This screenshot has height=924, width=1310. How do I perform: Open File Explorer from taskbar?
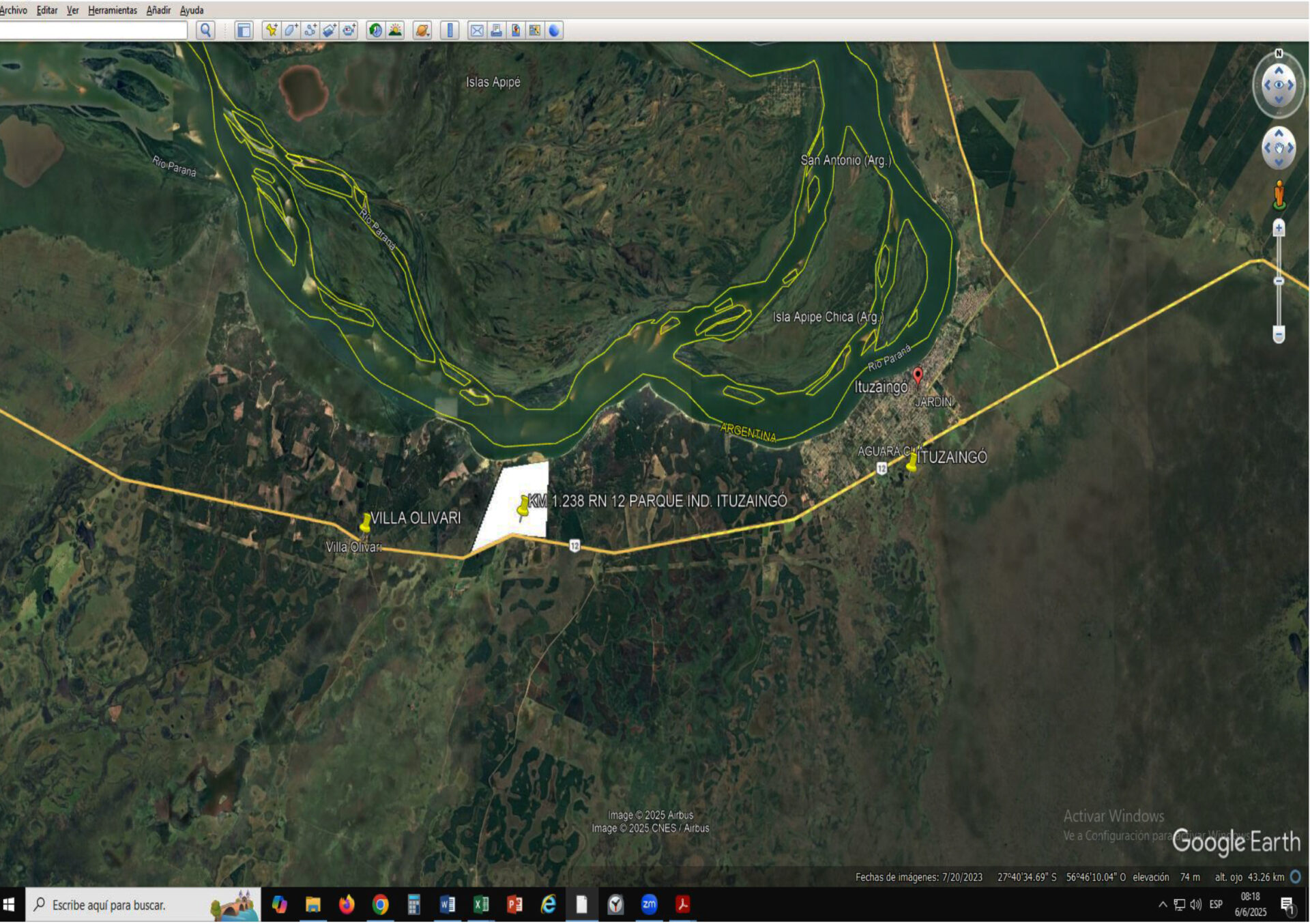pos(313,905)
